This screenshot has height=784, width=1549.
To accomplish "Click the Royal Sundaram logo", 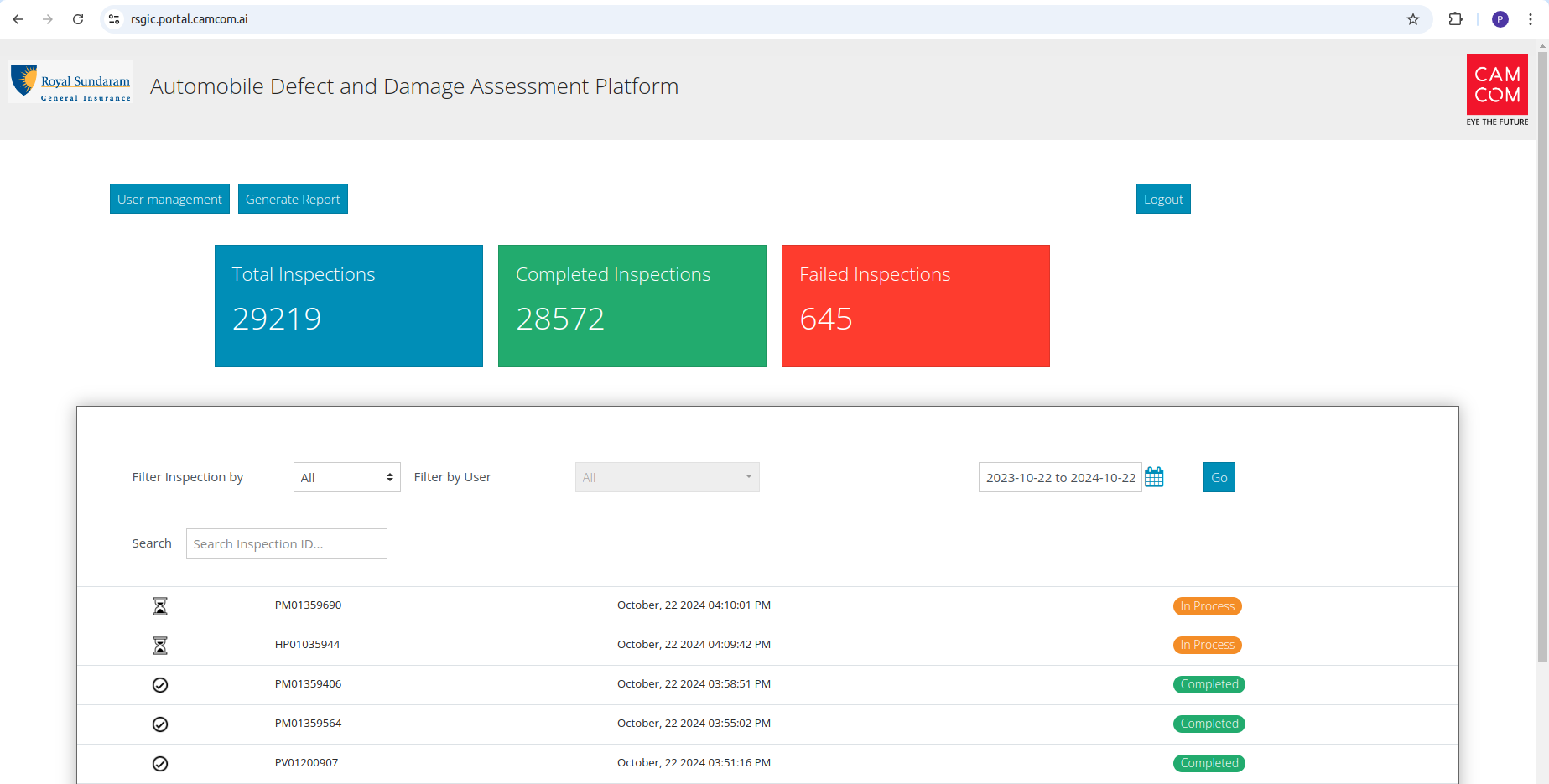I will tap(70, 82).
